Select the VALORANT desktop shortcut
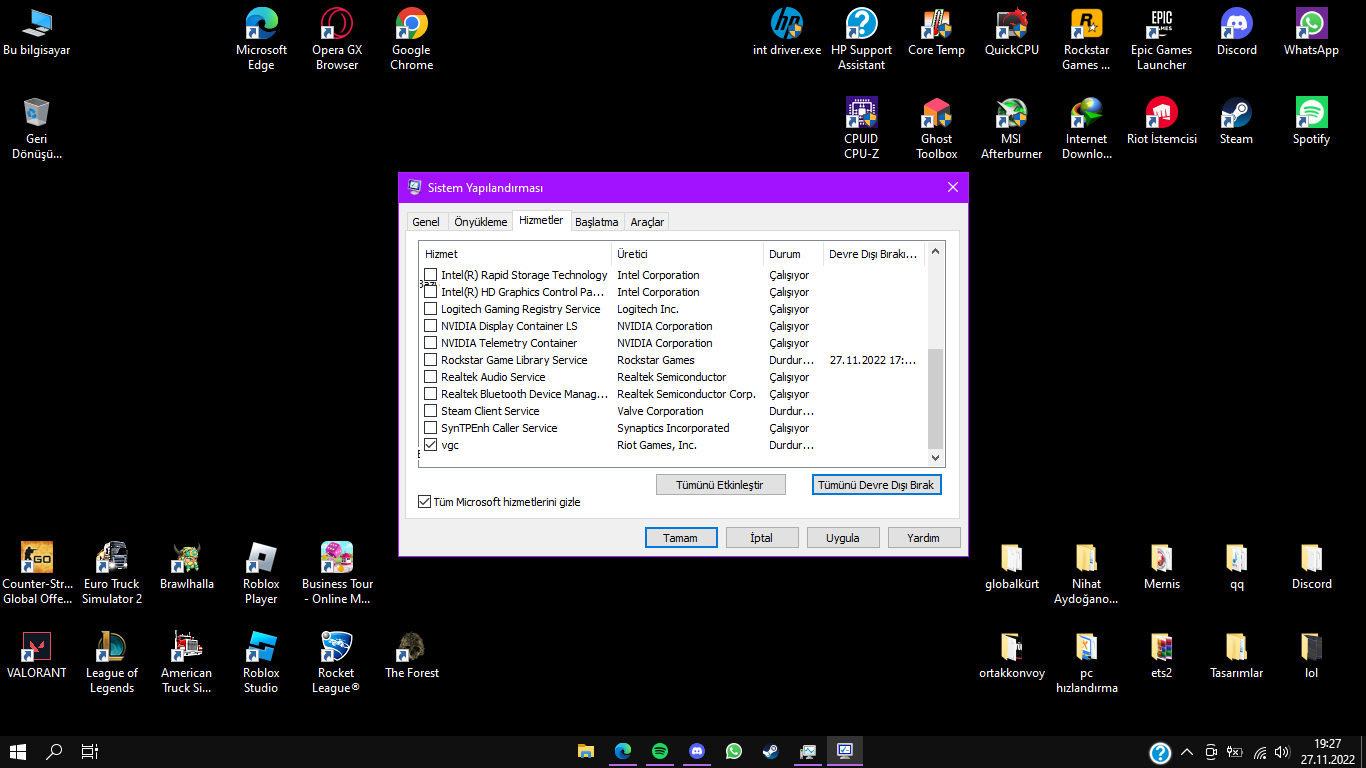This screenshot has width=1366, height=768. (37, 655)
